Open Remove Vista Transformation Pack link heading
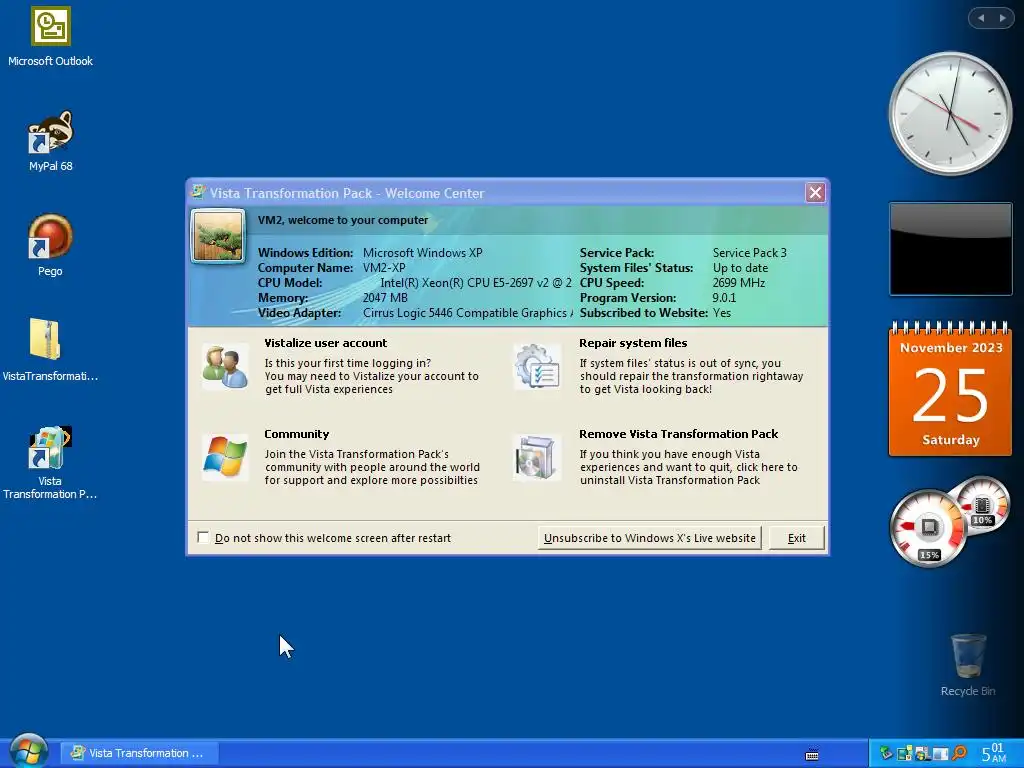This screenshot has height=768, width=1024. [679, 434]
